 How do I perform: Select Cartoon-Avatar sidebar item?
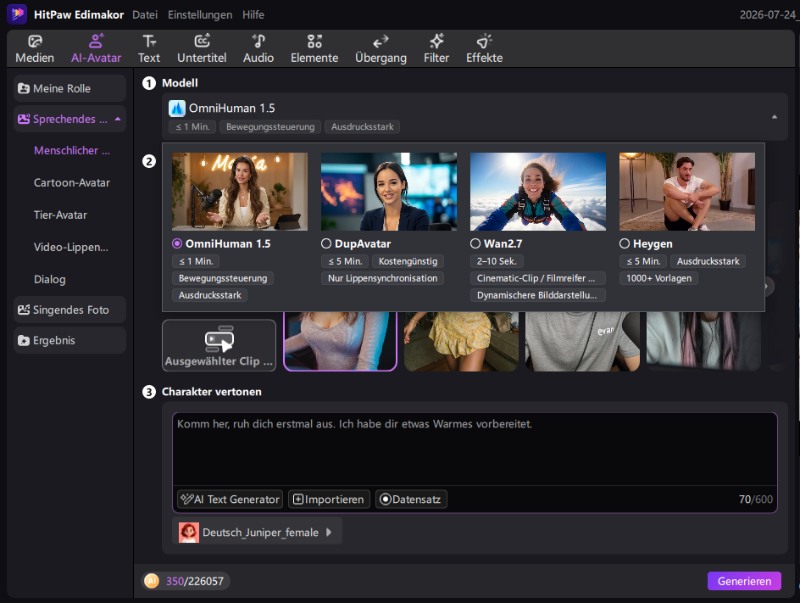click(x=71, y=183)
